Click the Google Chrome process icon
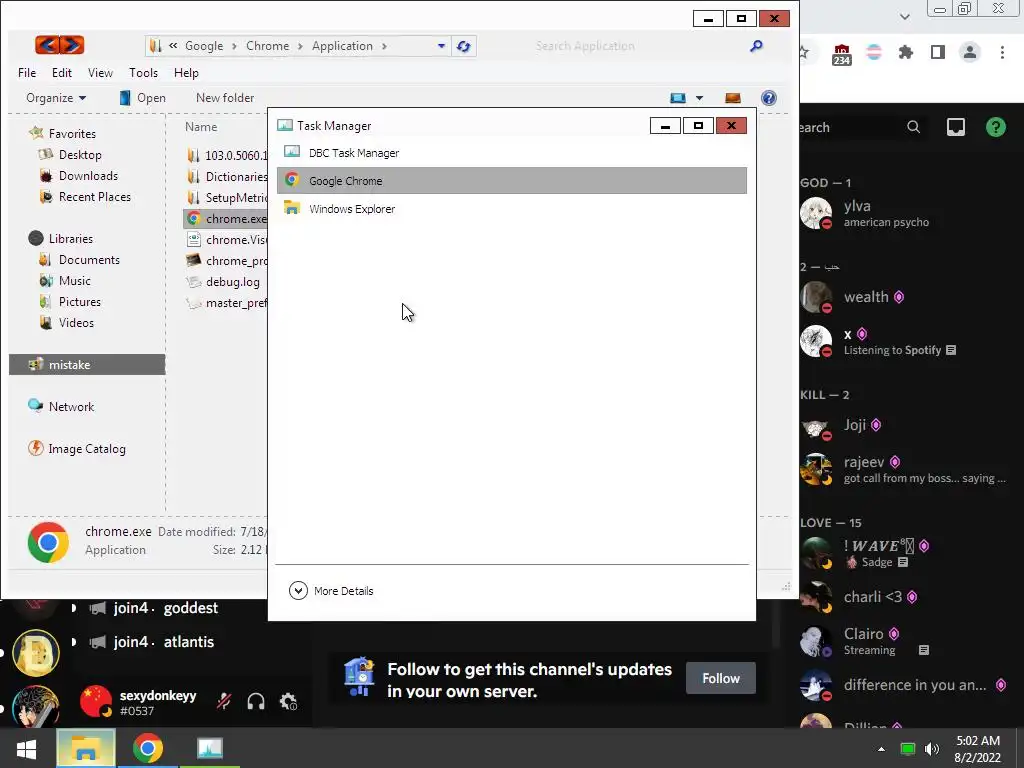The height and width of the screenshot is (768, 1024). (x=292, y=180)
